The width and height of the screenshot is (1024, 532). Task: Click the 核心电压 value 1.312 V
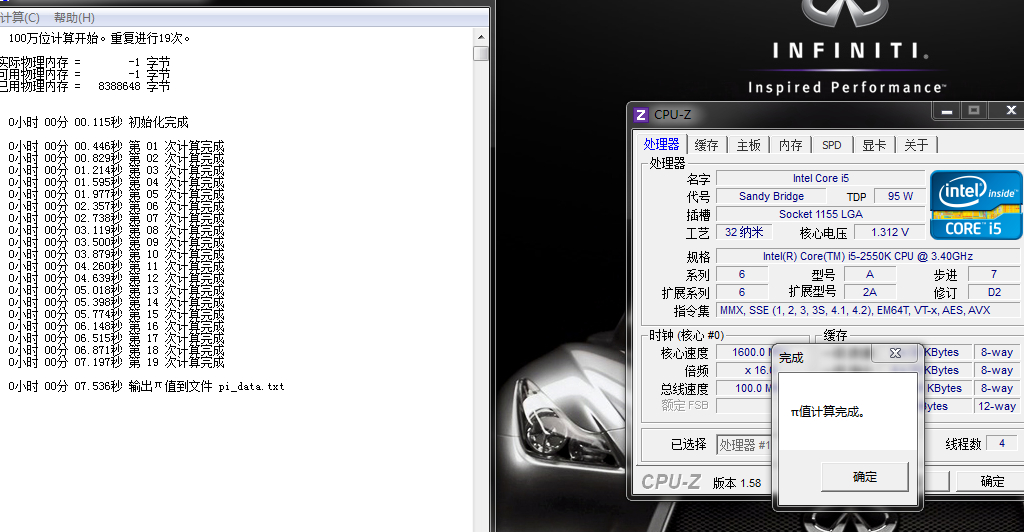coord(889,232)
